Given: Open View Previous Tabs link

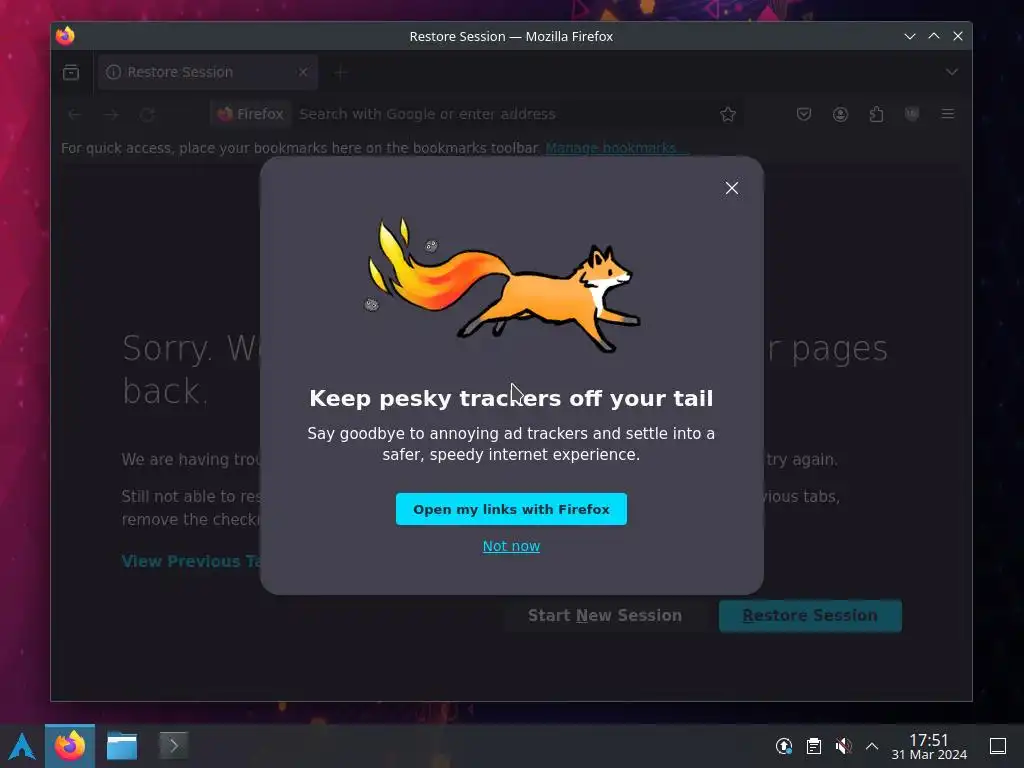Looking at the screenshot, I should [x=191, y=561].
